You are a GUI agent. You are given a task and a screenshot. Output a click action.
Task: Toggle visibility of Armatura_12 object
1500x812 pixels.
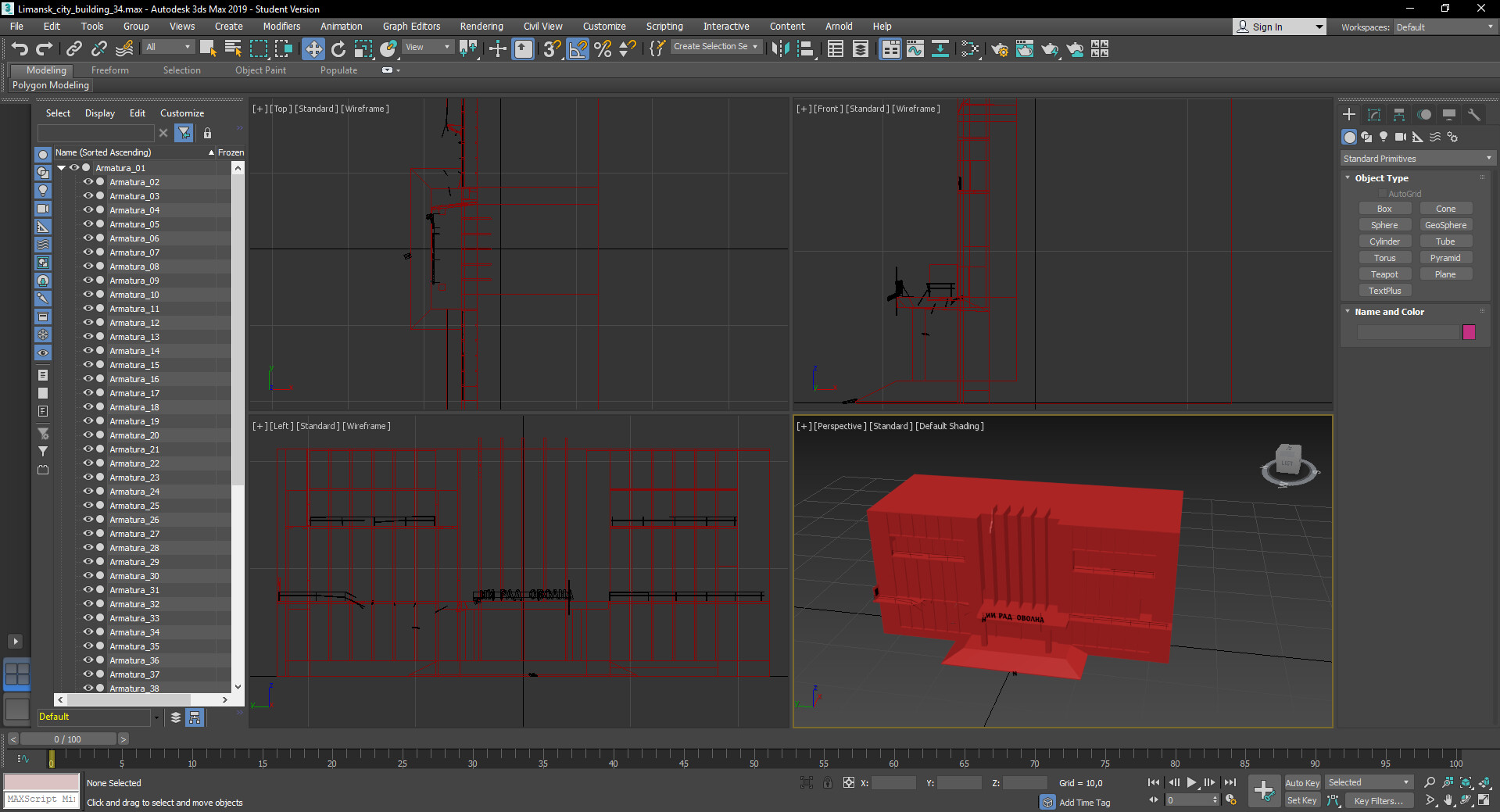[88, 323]
